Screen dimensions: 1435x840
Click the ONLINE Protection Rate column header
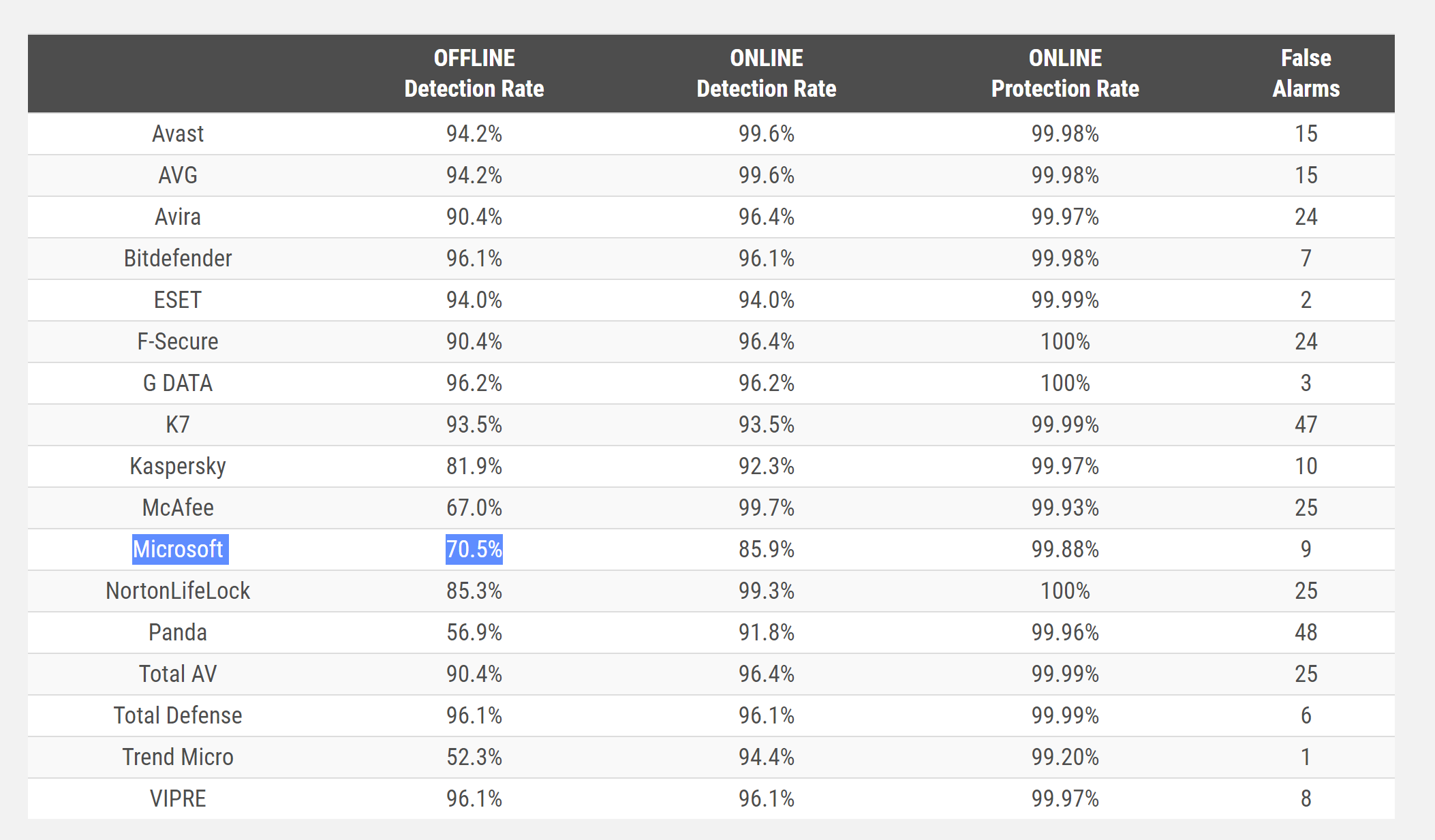click(1064, 74)
